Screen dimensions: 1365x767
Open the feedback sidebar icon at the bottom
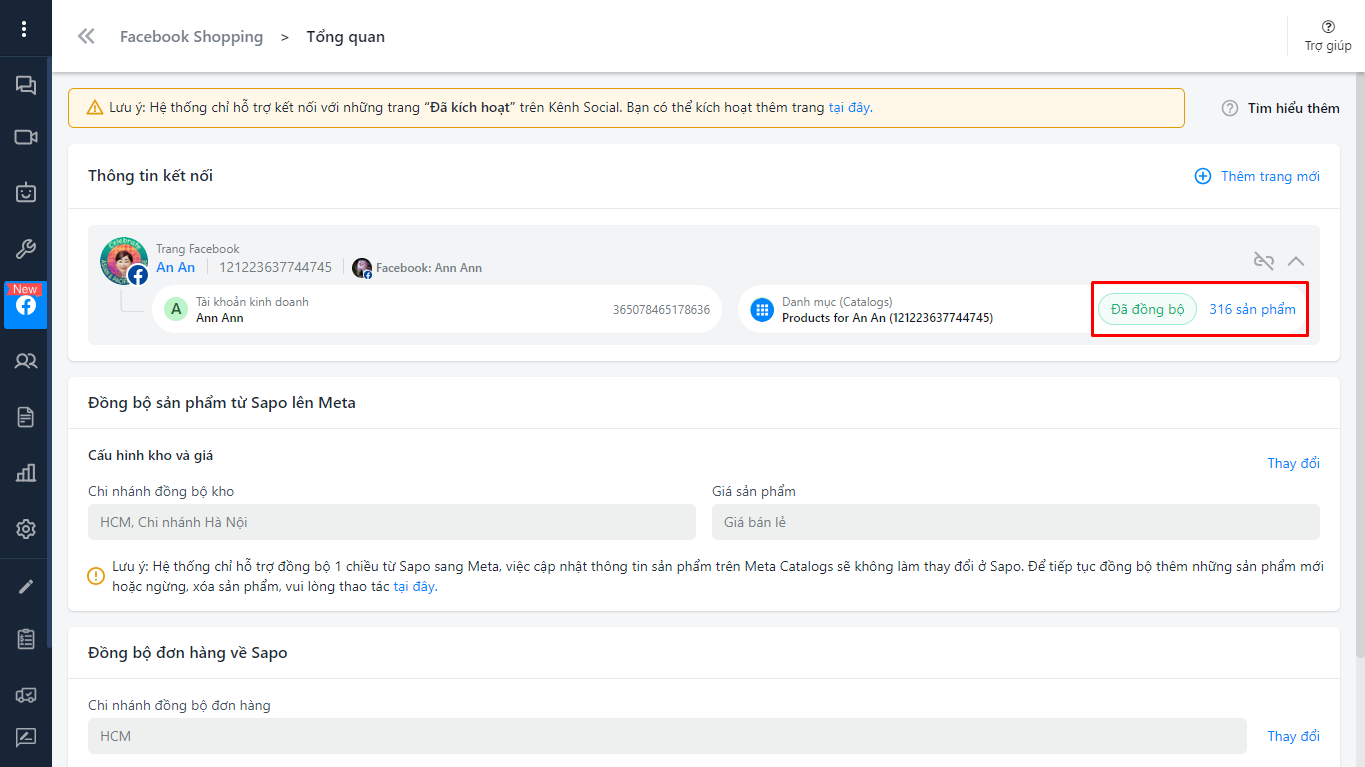pos(26,738)
